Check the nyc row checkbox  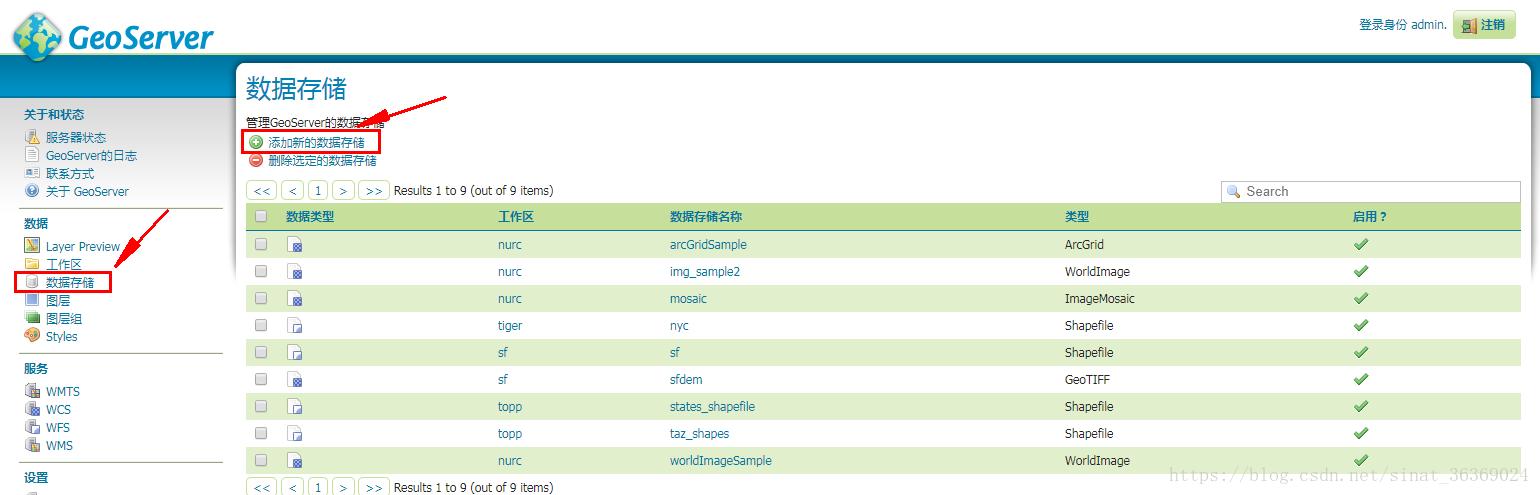coord(261,325)
